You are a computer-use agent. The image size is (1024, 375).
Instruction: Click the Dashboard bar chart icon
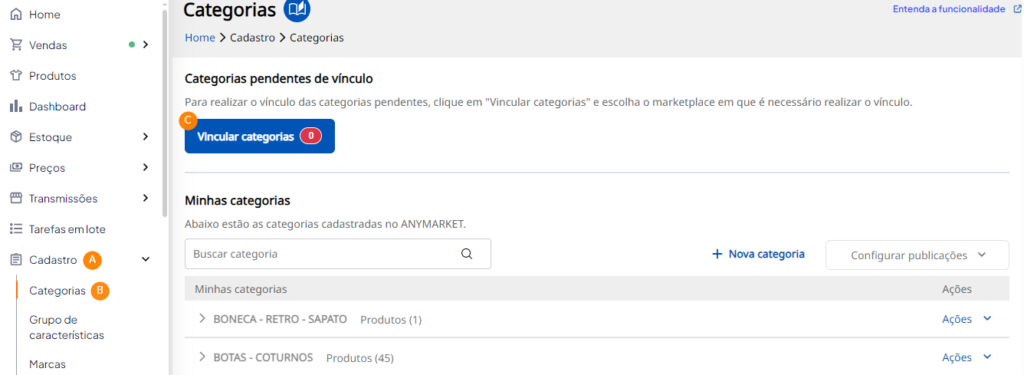click(x=16, y=106)
